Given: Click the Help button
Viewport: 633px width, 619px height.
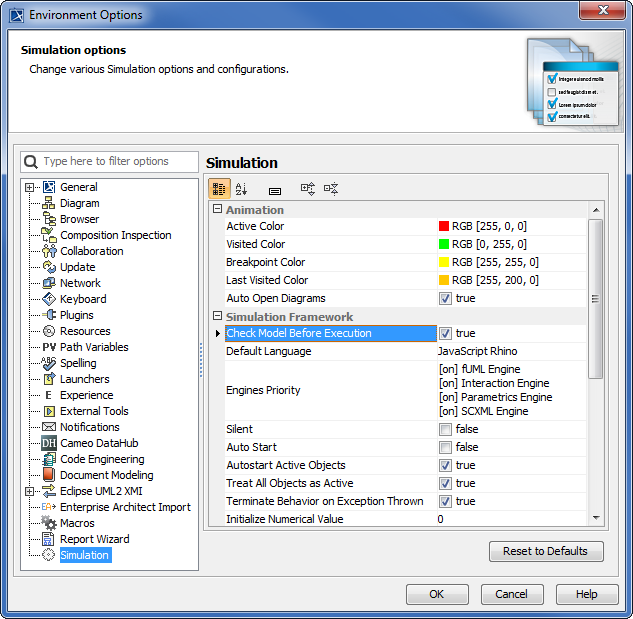Looking at the screenshot, I should (x=587, y=594).
